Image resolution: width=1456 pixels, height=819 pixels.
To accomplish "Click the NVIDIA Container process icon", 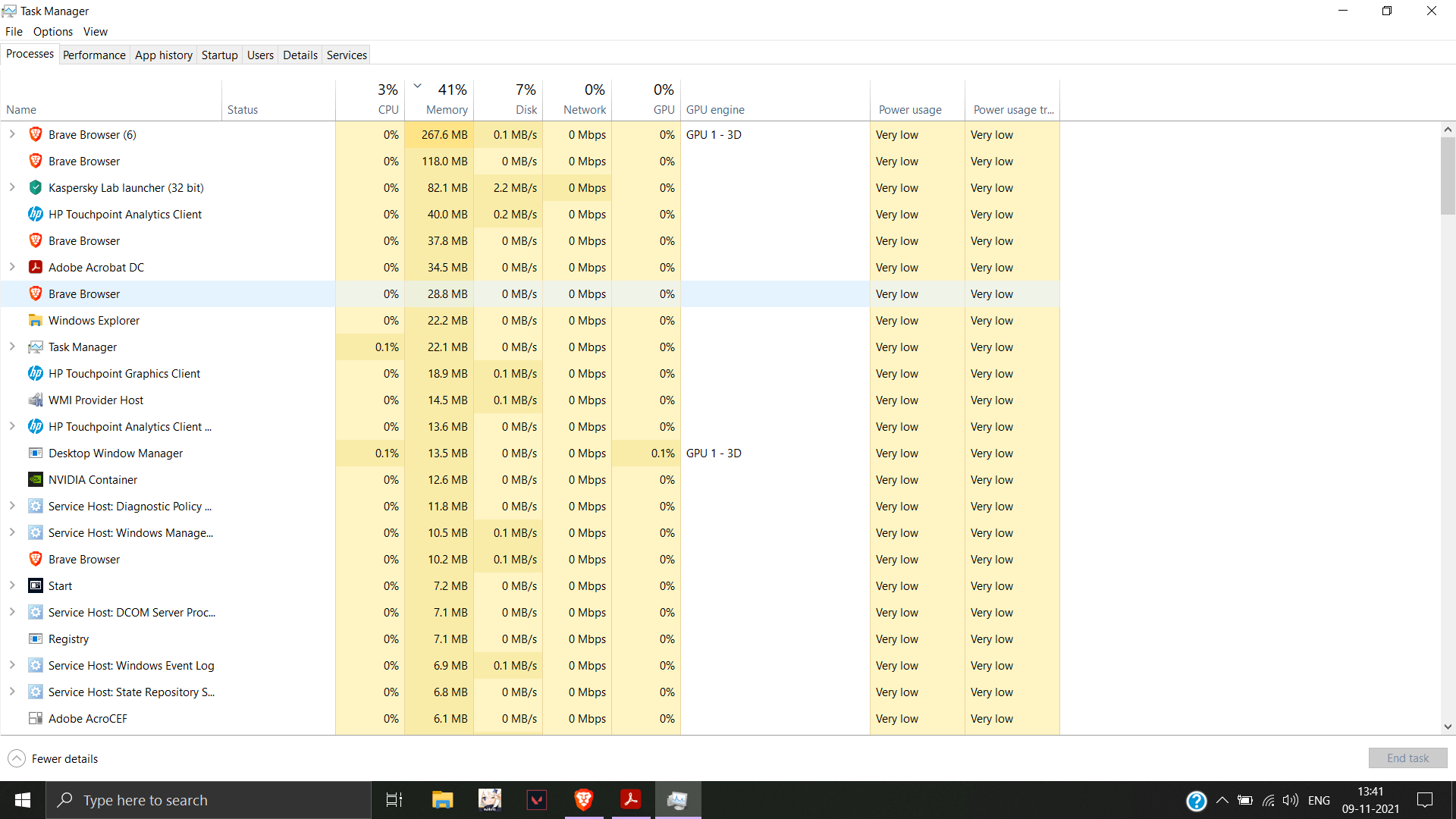I will [36, 479].
